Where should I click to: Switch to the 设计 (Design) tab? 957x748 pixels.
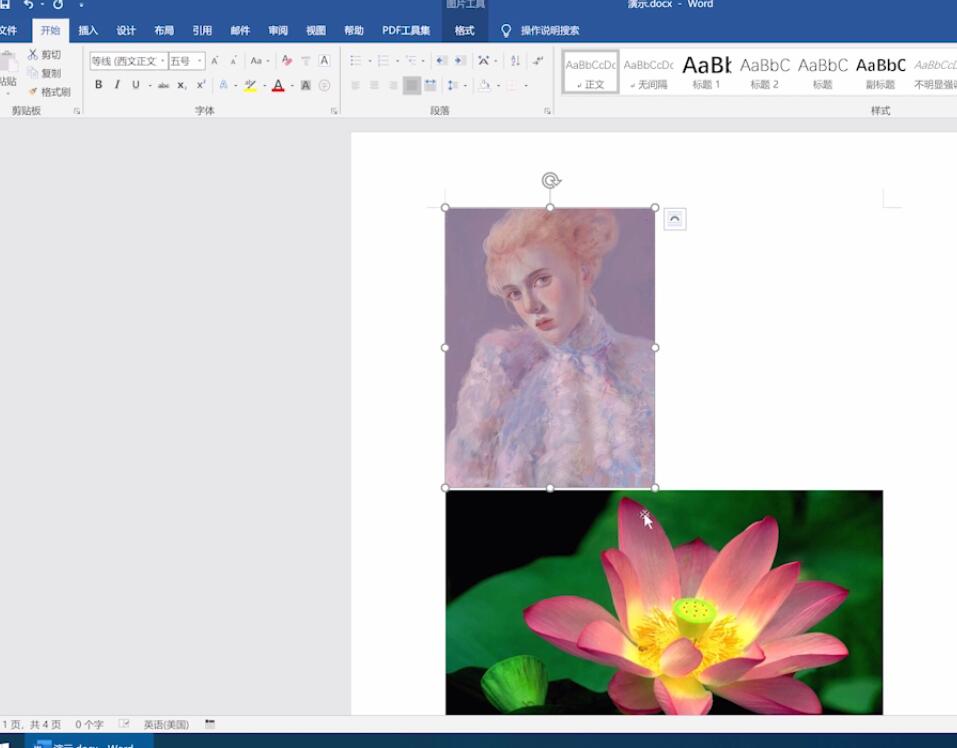pyautogui.click(x=126, y=31)
